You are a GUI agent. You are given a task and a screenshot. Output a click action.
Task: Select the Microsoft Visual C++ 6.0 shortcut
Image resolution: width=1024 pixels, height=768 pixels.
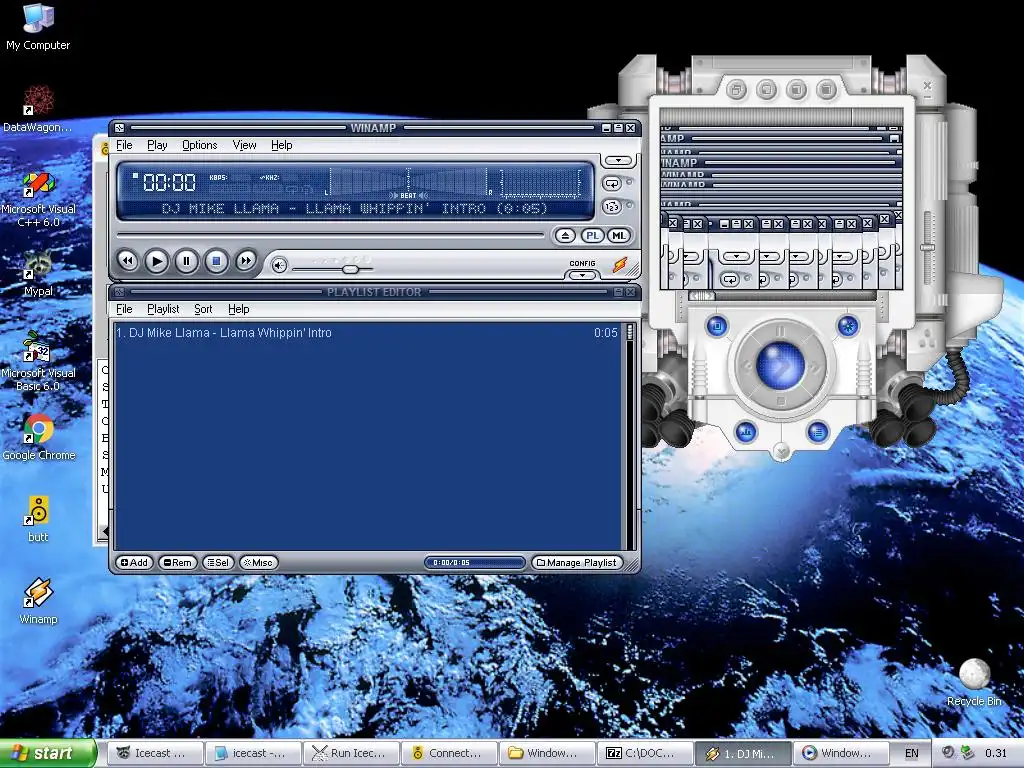38,199
